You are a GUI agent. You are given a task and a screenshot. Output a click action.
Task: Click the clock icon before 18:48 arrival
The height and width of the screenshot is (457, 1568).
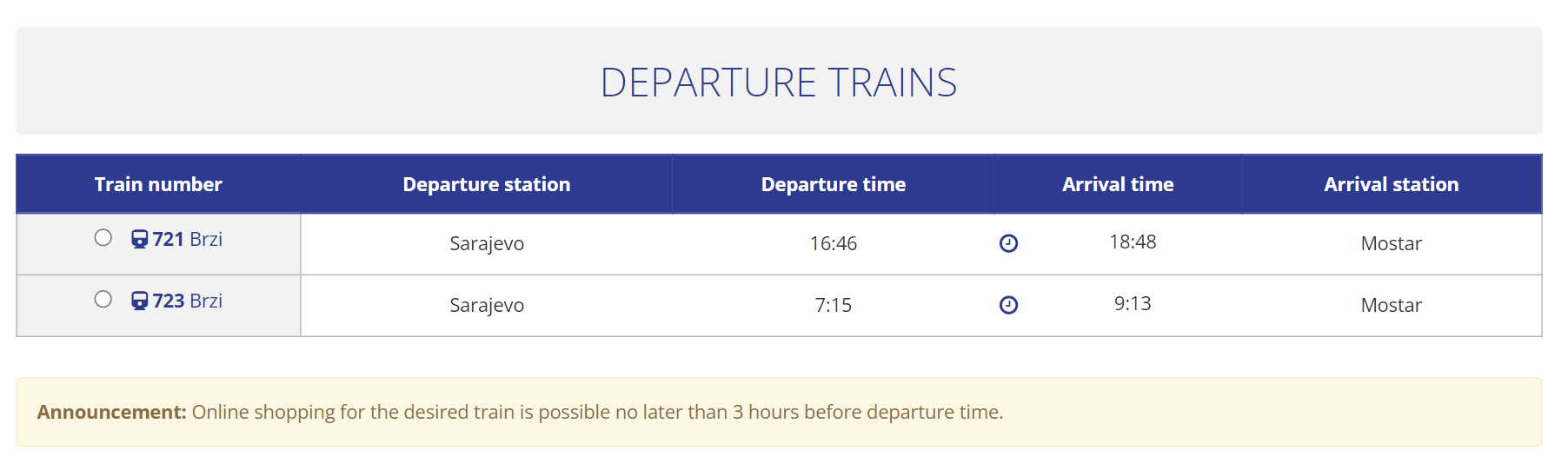pyautogui.click(x=1008, y=243)
